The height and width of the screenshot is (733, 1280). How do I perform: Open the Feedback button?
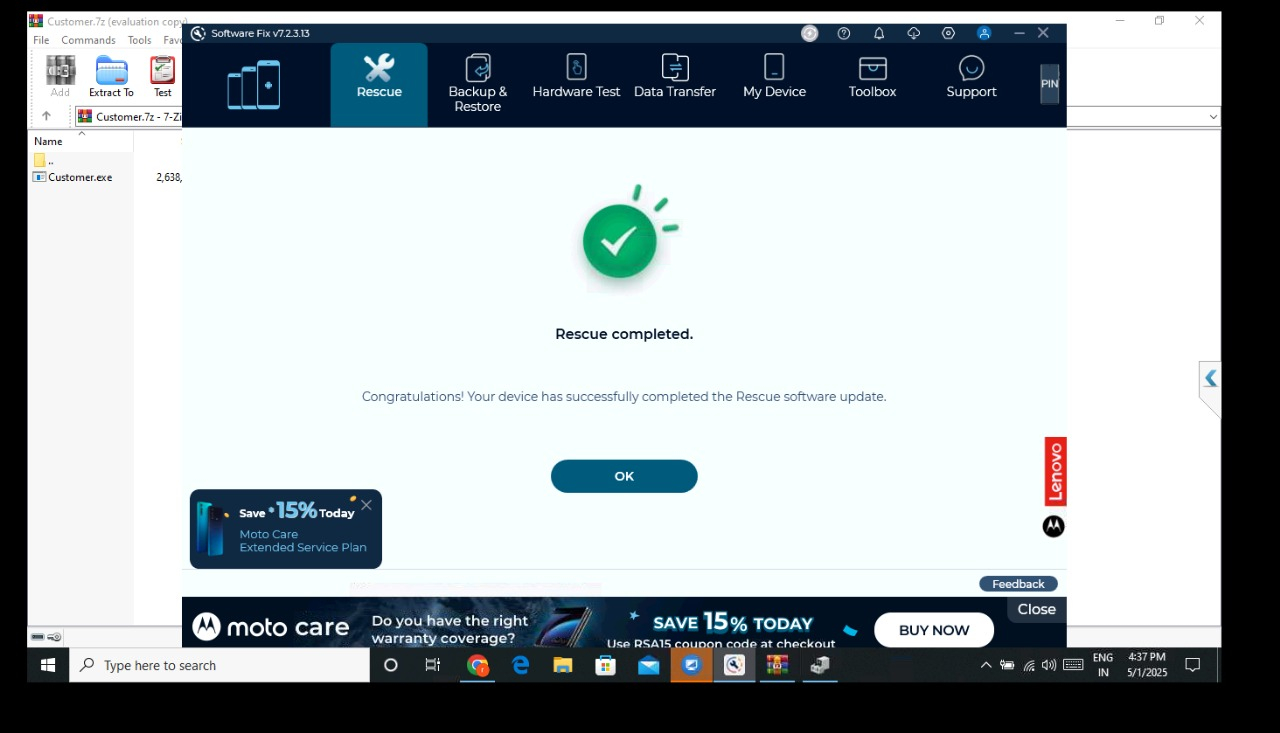[x=1018, y=584]
